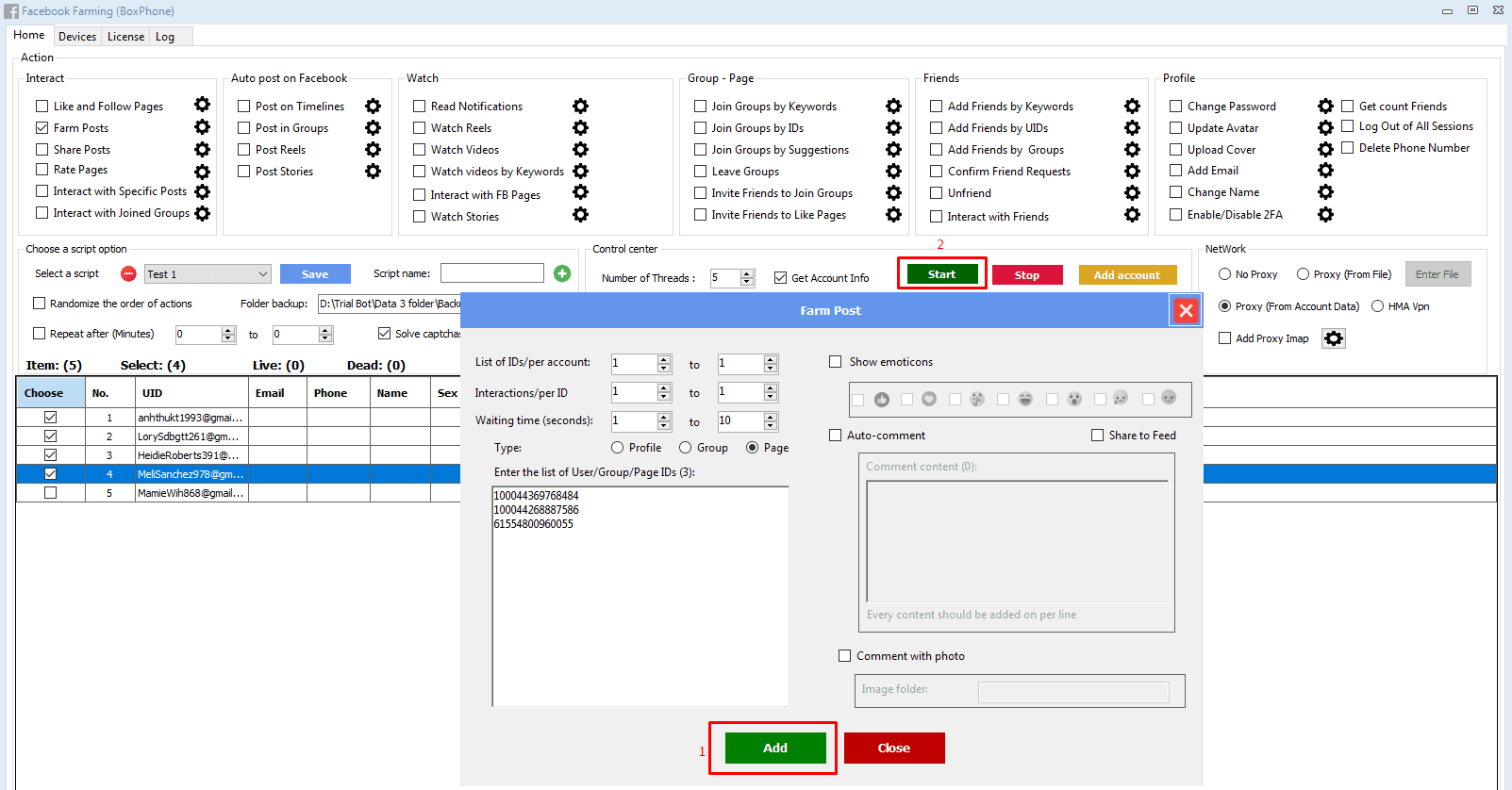The image size is (1512, 790).
Task: Open settings gear for Post Stories
Action: click(373, 171)
